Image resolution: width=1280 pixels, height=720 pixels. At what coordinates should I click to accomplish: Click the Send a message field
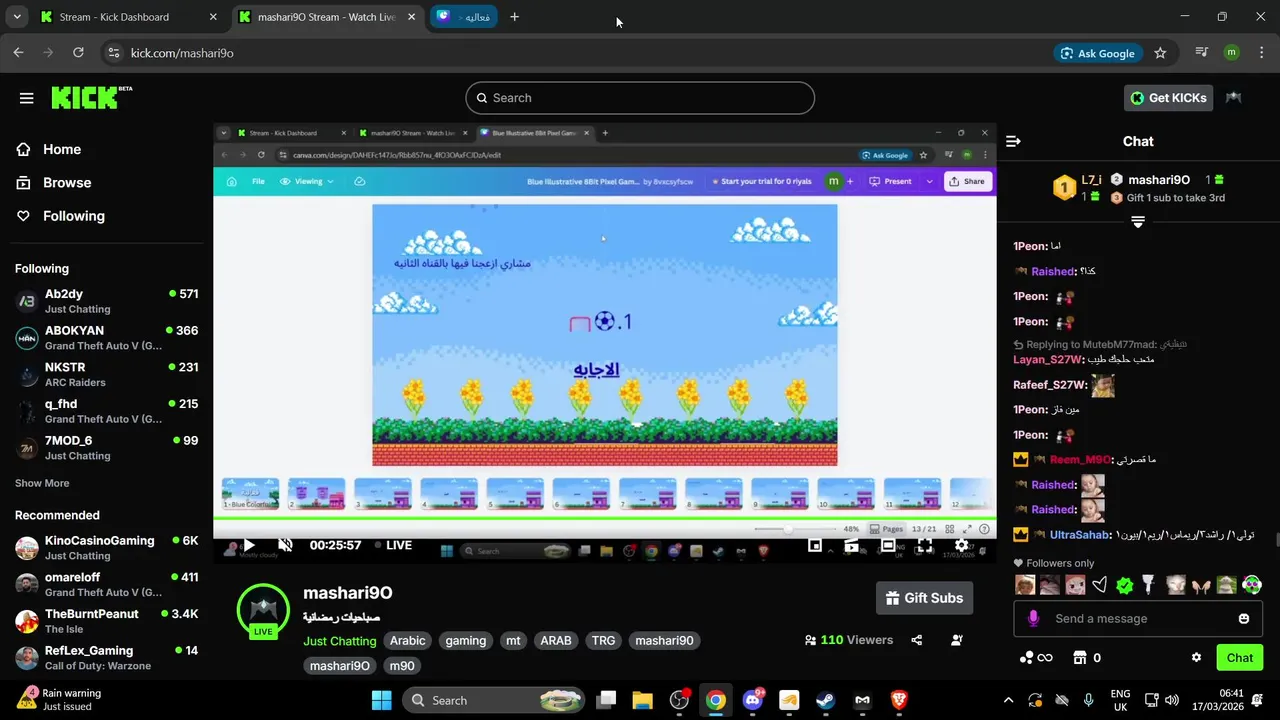1138,619
